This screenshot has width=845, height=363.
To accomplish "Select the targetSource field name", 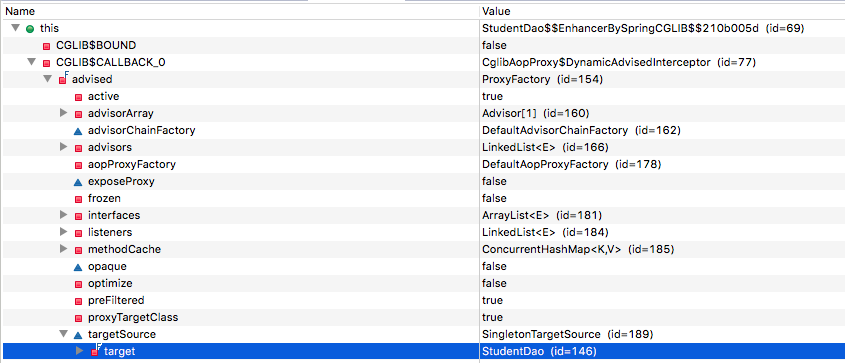I will click(122, 334).
